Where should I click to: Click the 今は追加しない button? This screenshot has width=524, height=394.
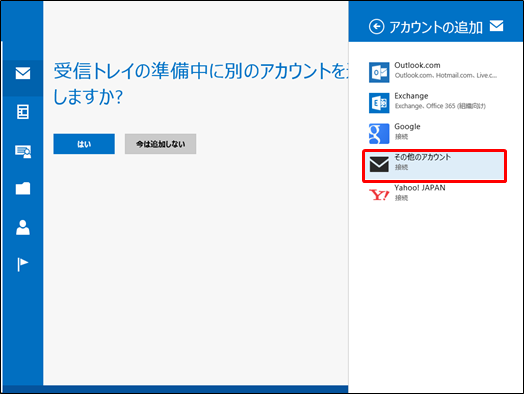pos(160,144)
